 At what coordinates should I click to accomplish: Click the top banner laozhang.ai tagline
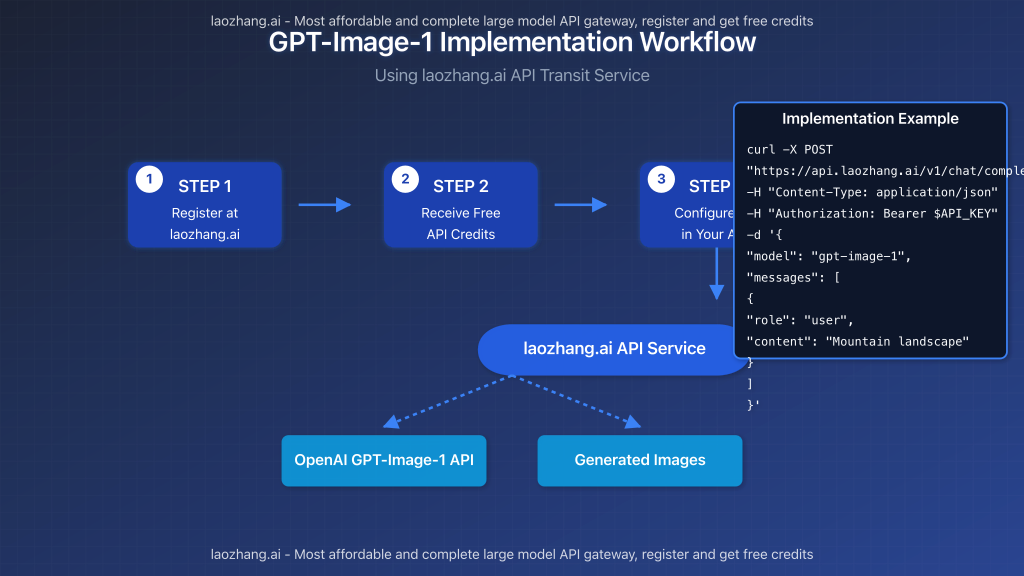coord(512,21)
